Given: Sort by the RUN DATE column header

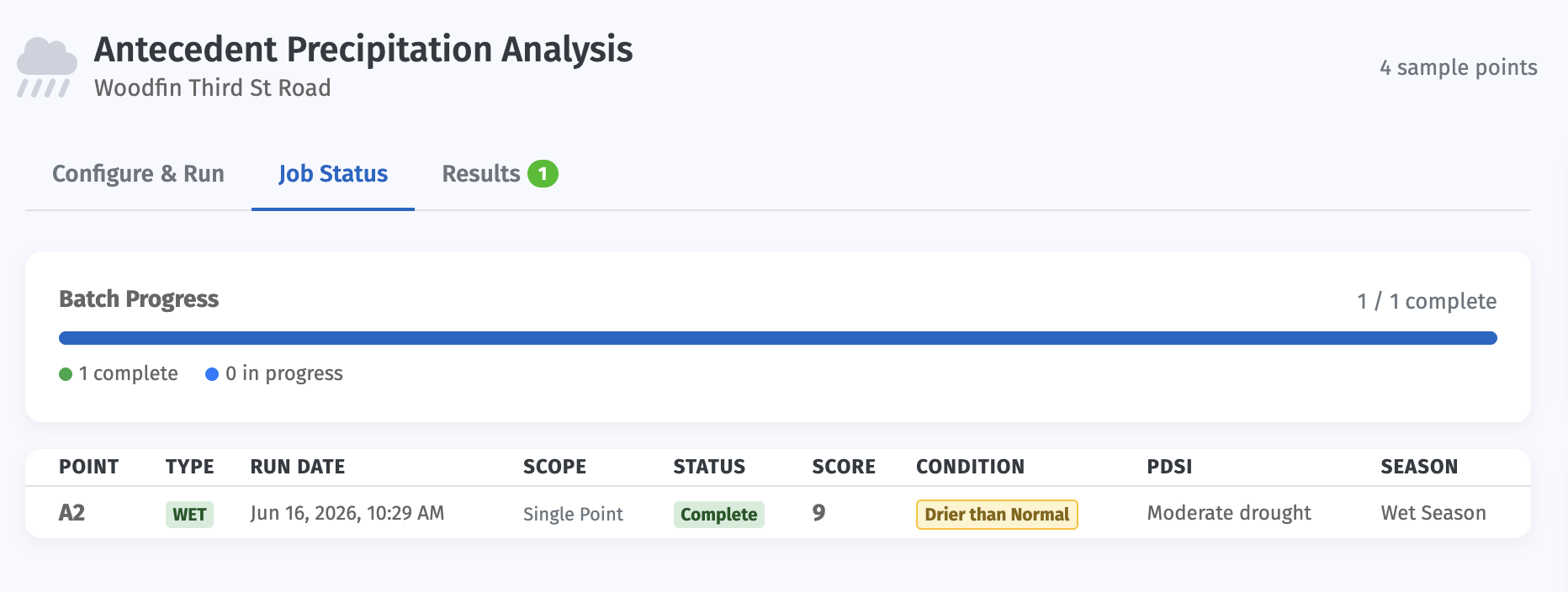Looking at the screenshot, I should 298,467.
